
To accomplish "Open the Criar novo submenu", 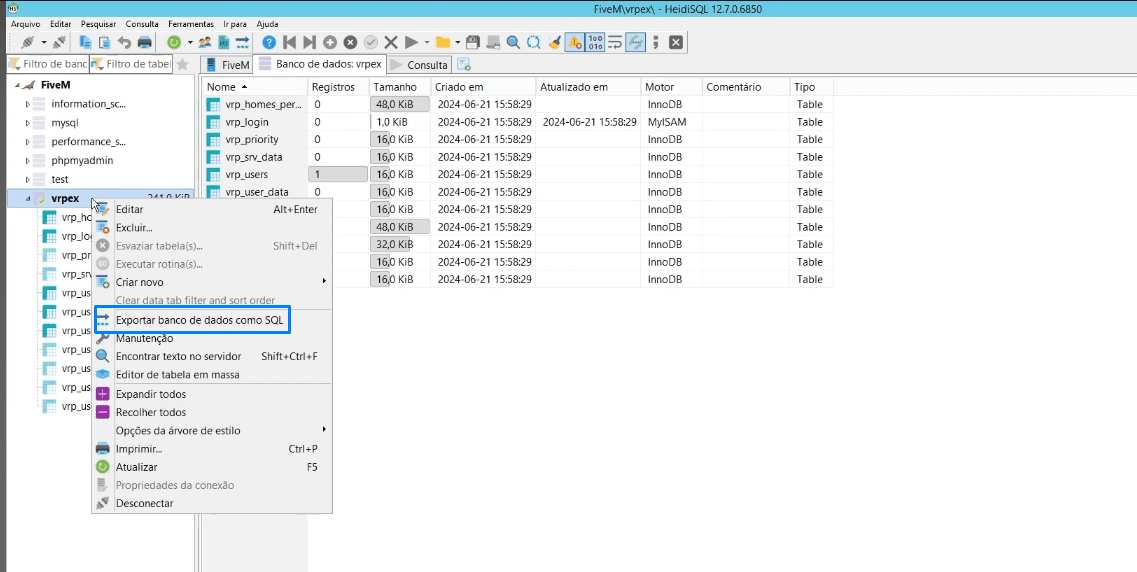I will 212,282.
